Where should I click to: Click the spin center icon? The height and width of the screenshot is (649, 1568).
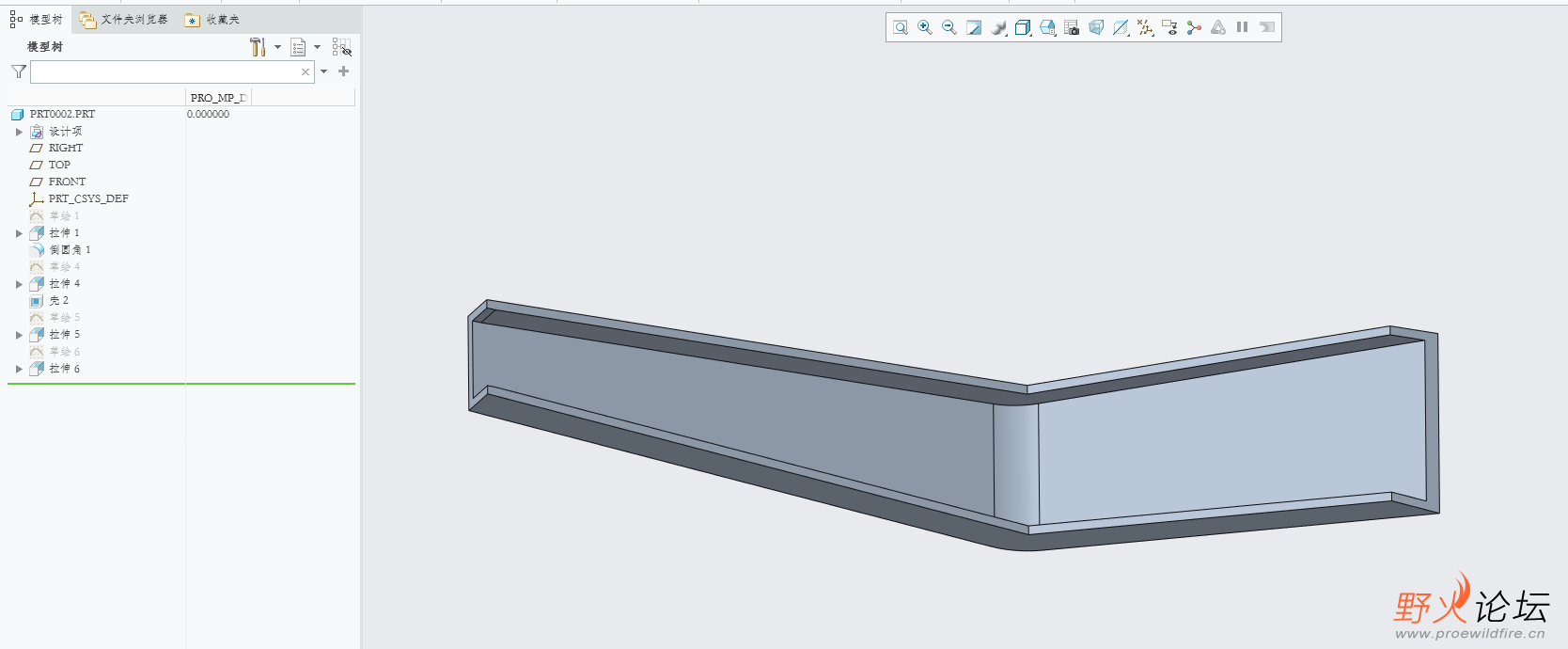point(1194,28)
